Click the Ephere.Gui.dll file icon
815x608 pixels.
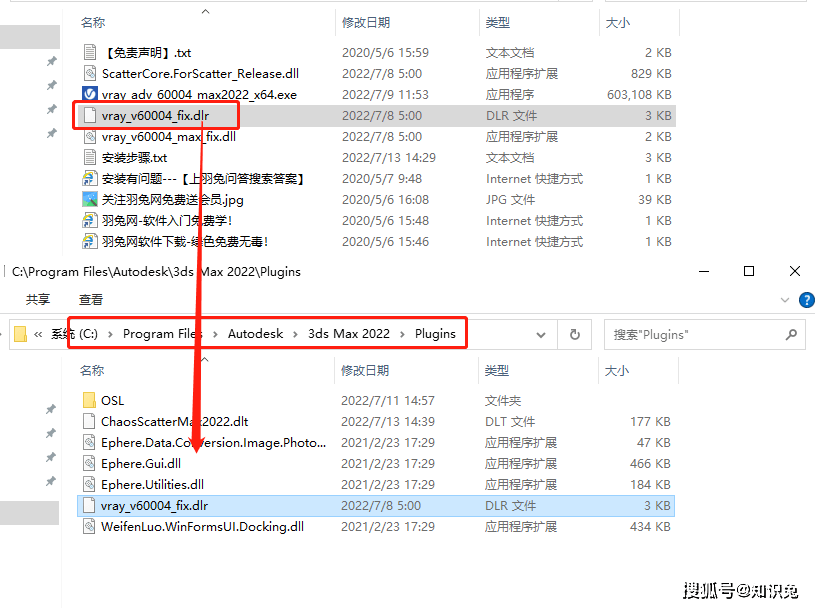[89, 464]
